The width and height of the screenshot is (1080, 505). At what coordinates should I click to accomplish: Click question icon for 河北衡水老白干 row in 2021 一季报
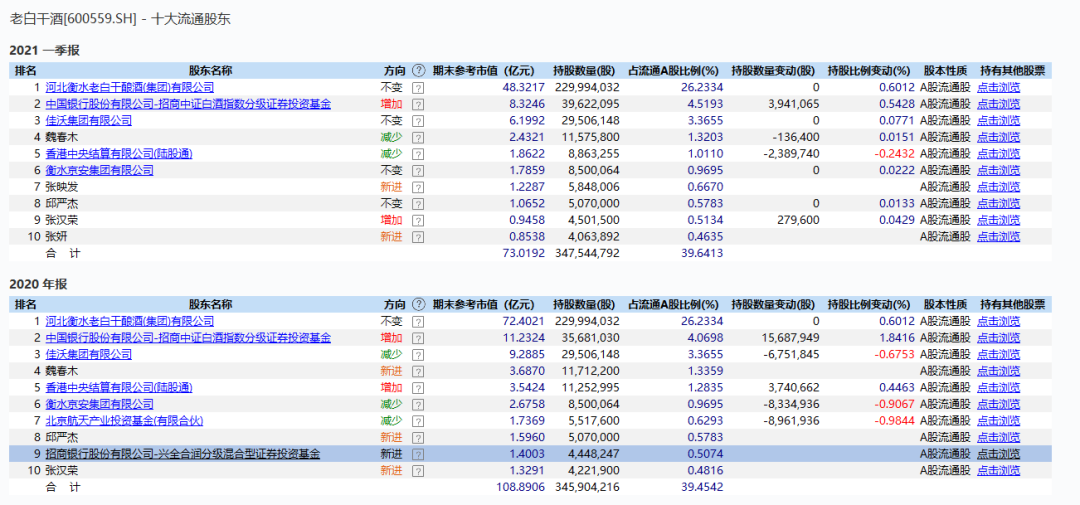coord(418,87)
